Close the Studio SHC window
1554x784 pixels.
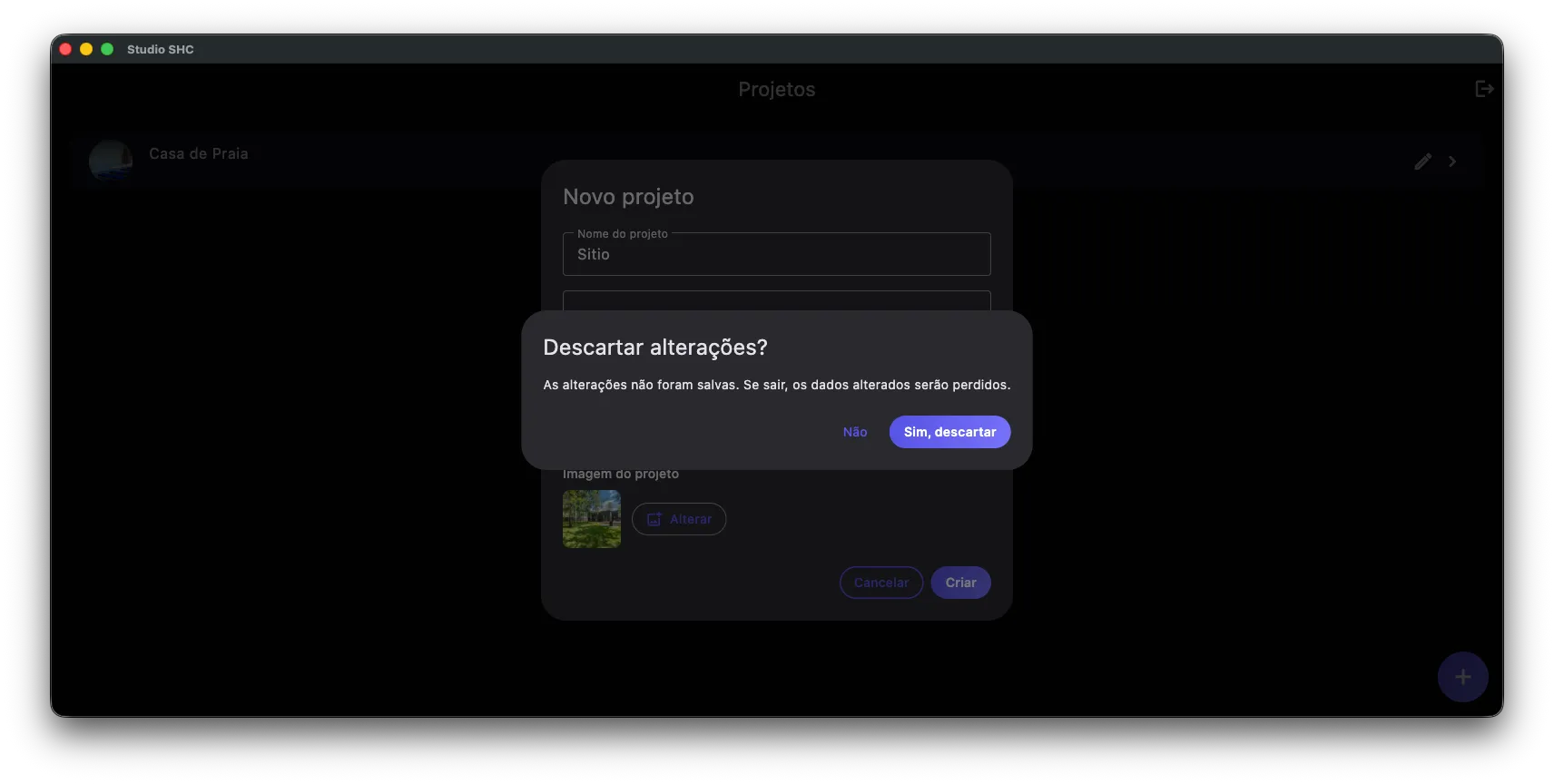[65, 49]
